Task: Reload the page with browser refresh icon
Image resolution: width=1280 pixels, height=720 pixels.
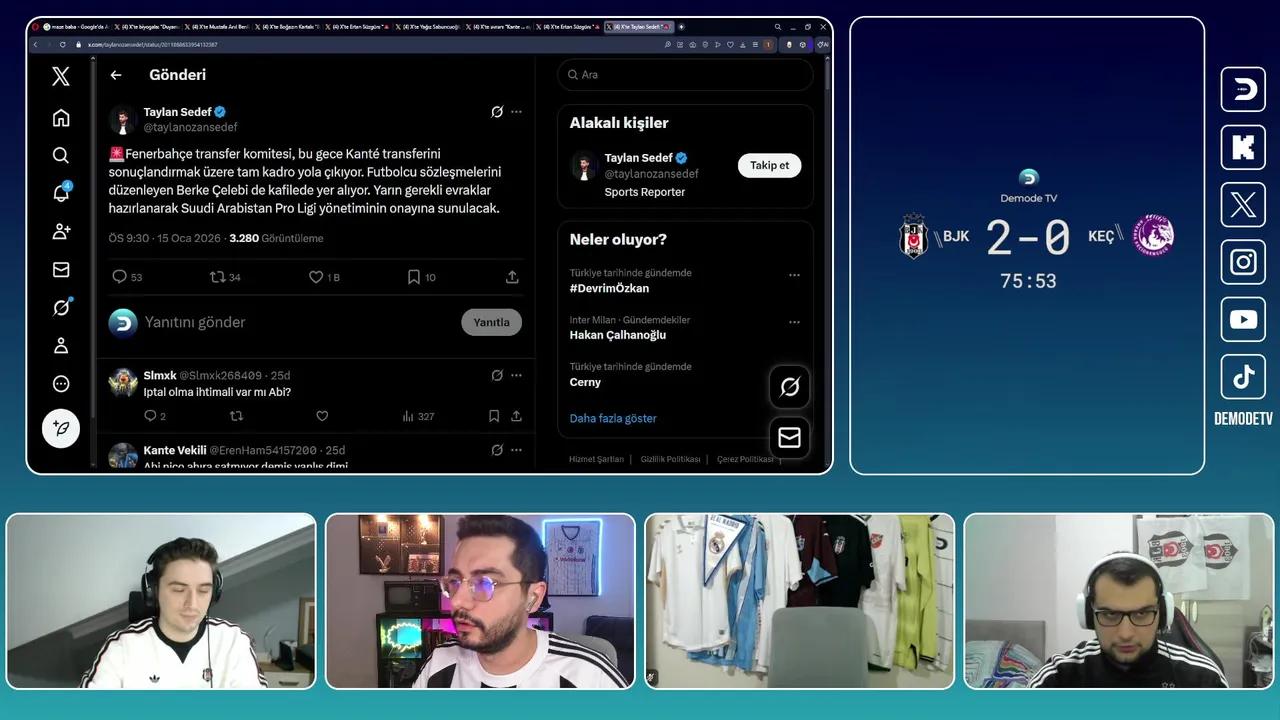Action: tap(63, 45)
